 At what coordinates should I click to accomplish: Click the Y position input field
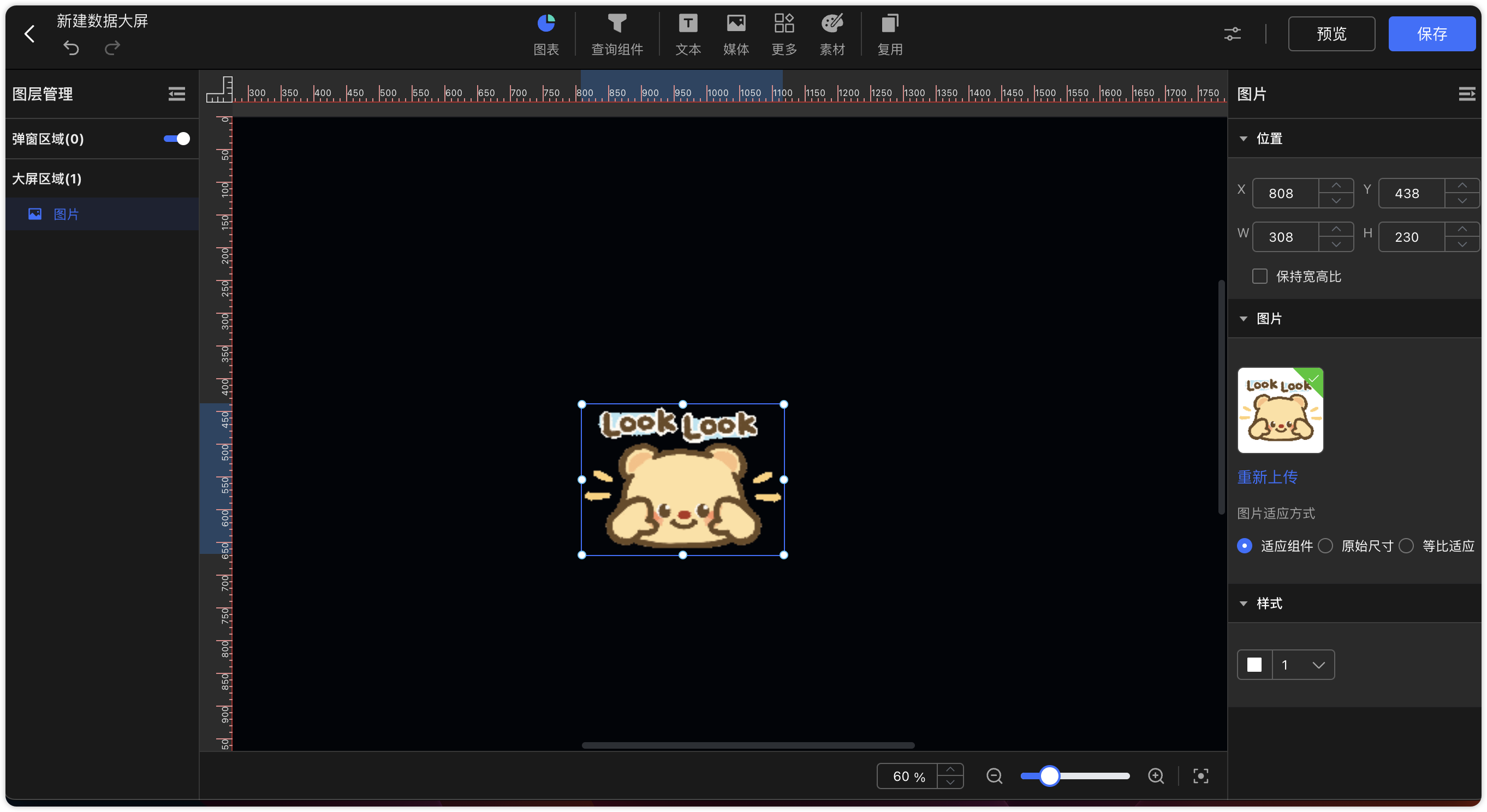click(x=1411, y=193)
